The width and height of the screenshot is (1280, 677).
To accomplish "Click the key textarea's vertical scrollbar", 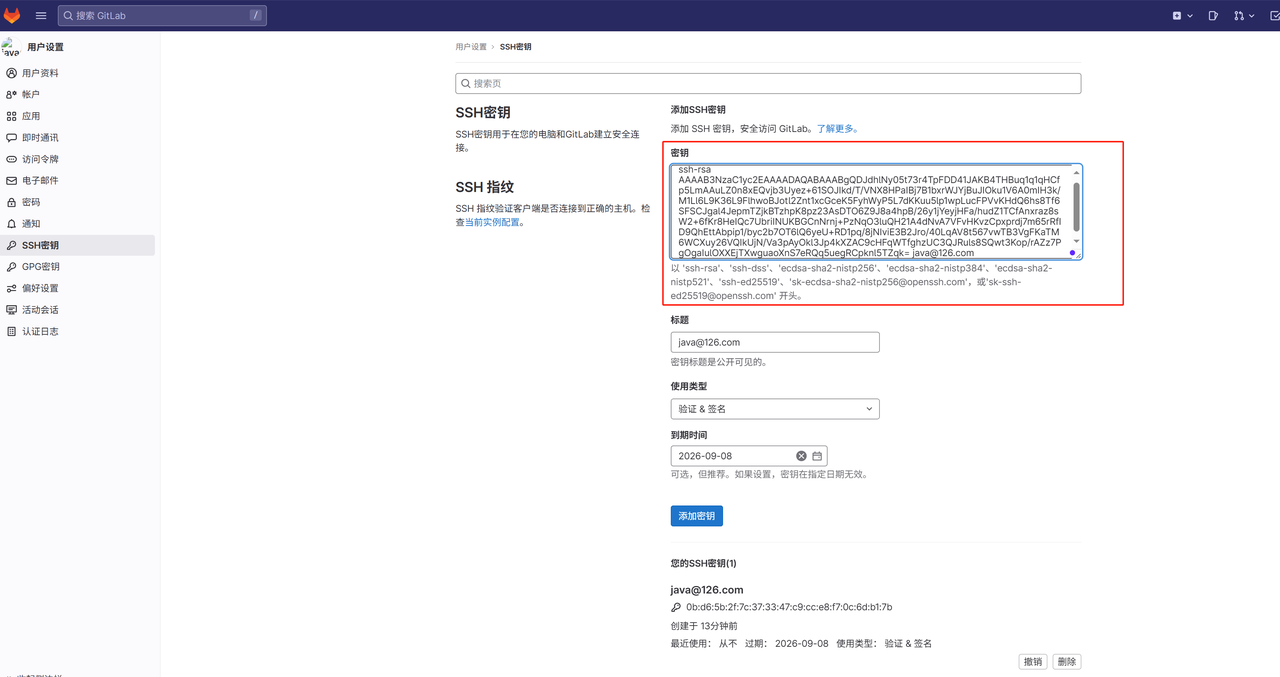I will tap(1076, 205).
